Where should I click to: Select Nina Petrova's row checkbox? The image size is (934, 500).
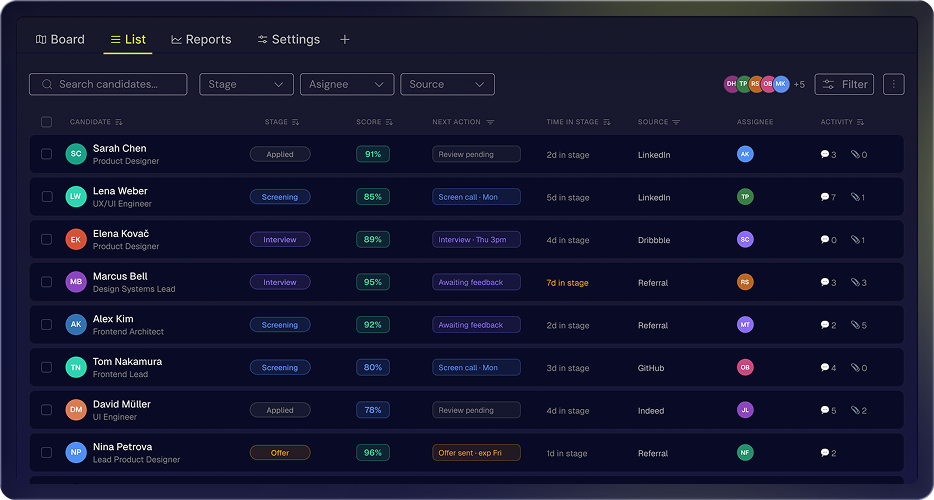tap(46, 452)
